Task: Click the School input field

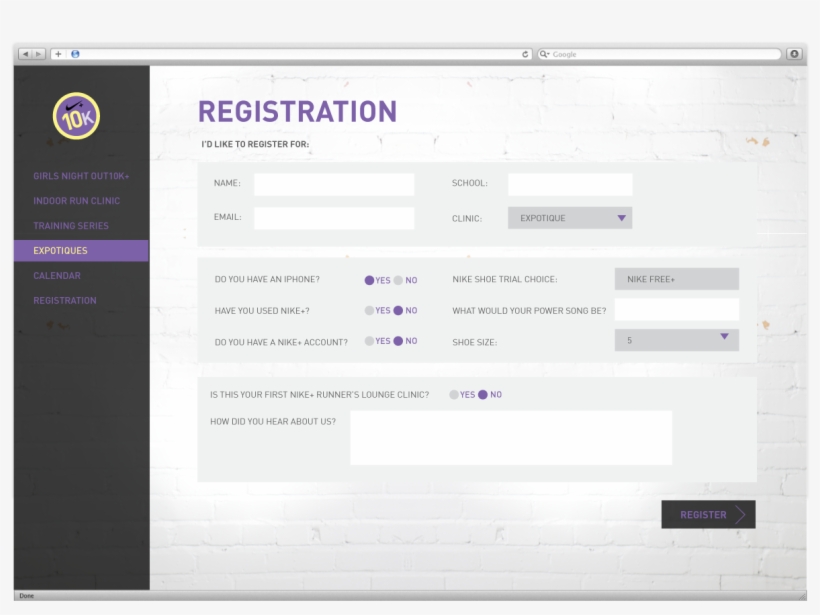Action: coord(570,185)
